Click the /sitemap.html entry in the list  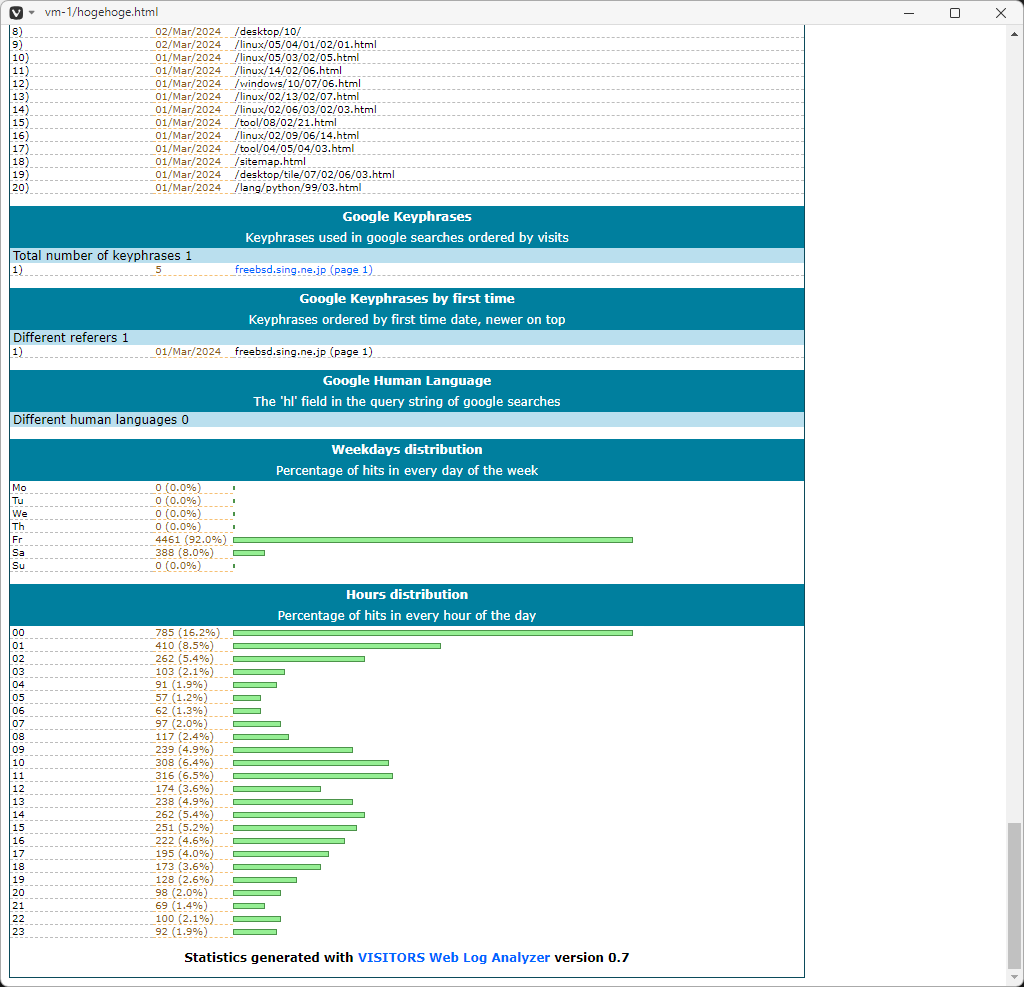270,162
